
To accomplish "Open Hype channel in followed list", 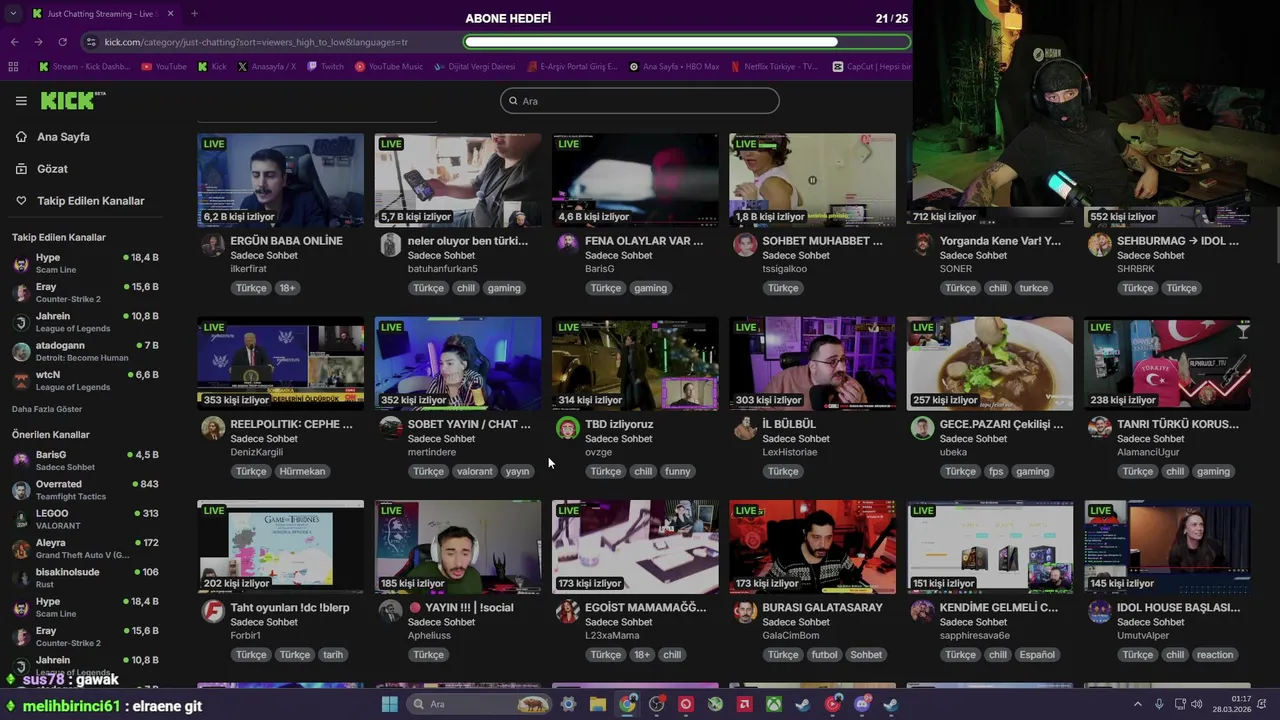I will click(x=84, y=263).
